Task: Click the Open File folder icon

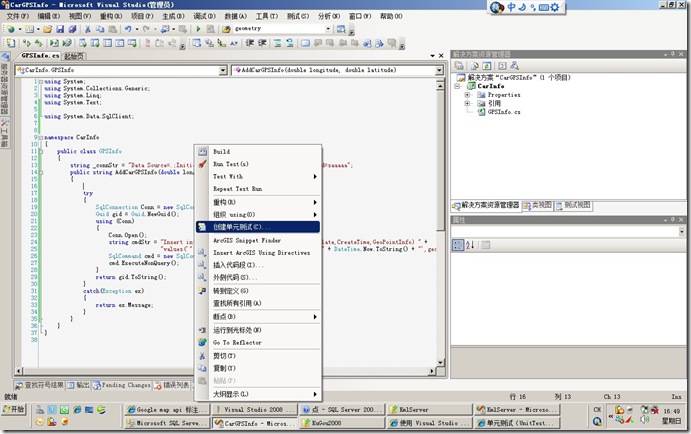Action: point(47,29)
